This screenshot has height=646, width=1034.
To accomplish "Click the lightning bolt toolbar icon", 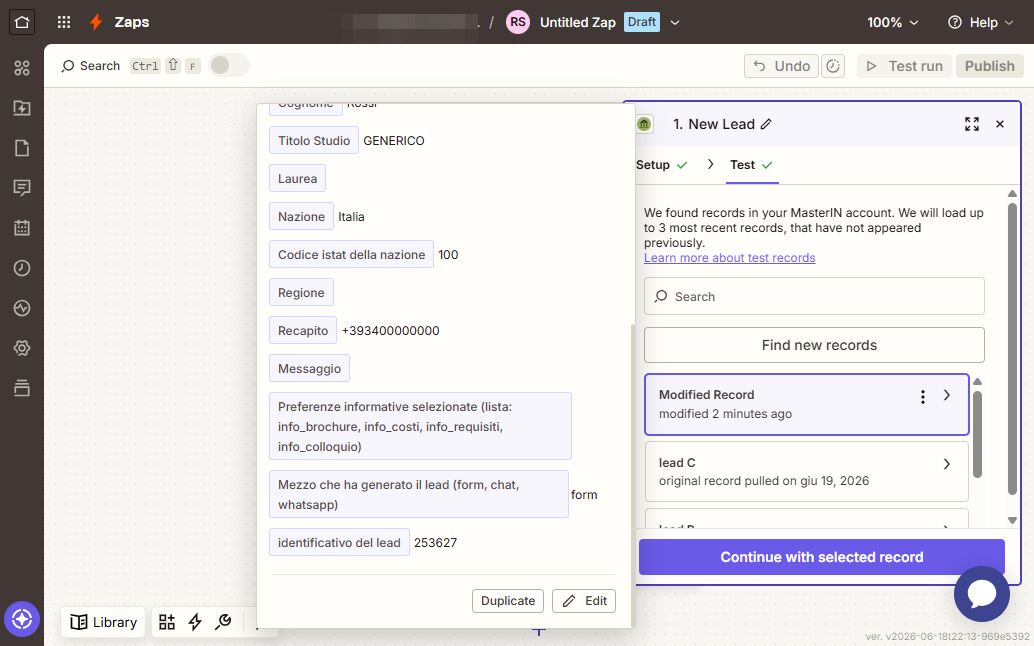I will coord(195,622).
